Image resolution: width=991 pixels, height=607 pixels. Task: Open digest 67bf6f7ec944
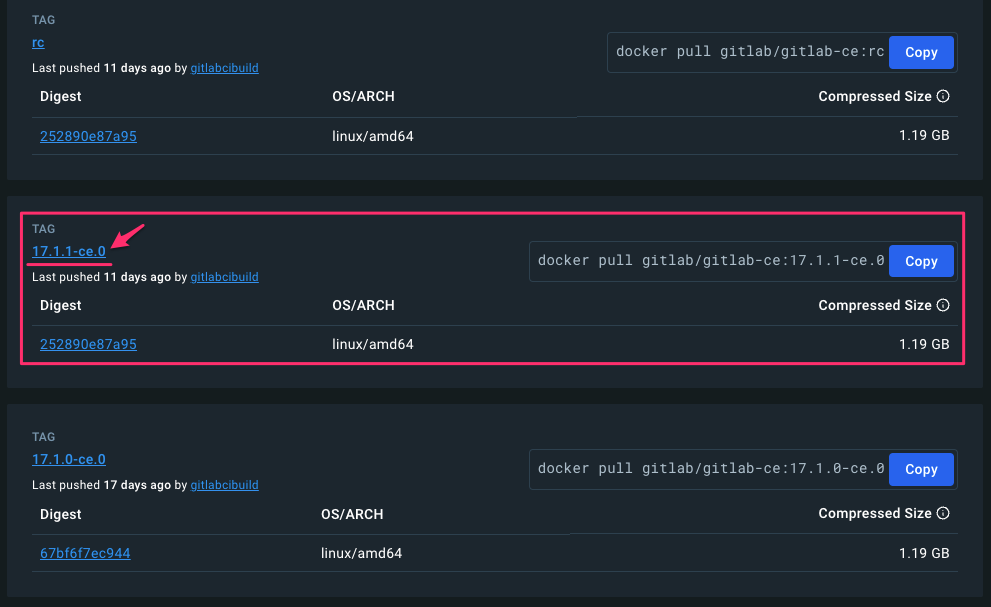85,553
